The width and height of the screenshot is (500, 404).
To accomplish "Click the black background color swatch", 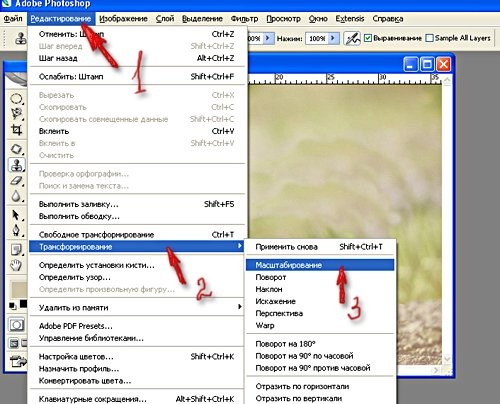I will click(23, 304).
